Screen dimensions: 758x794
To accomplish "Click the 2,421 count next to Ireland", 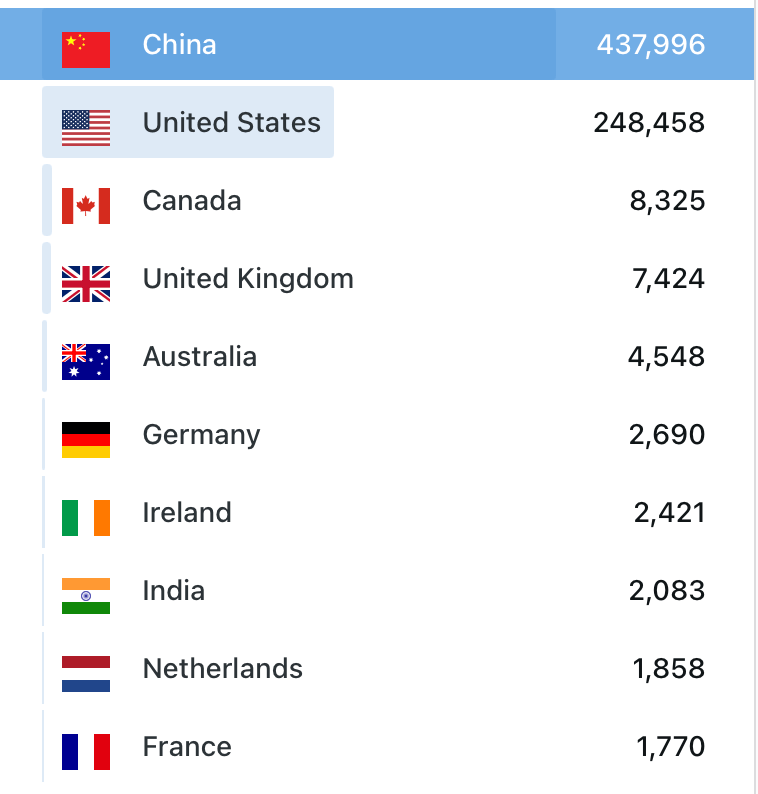I will tap(669, 513).
